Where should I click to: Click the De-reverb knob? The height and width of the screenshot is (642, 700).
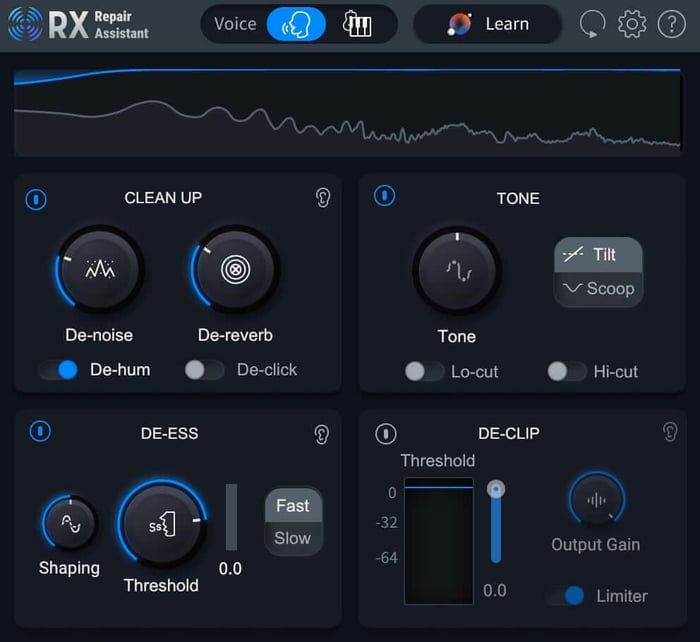click(235, 269)
